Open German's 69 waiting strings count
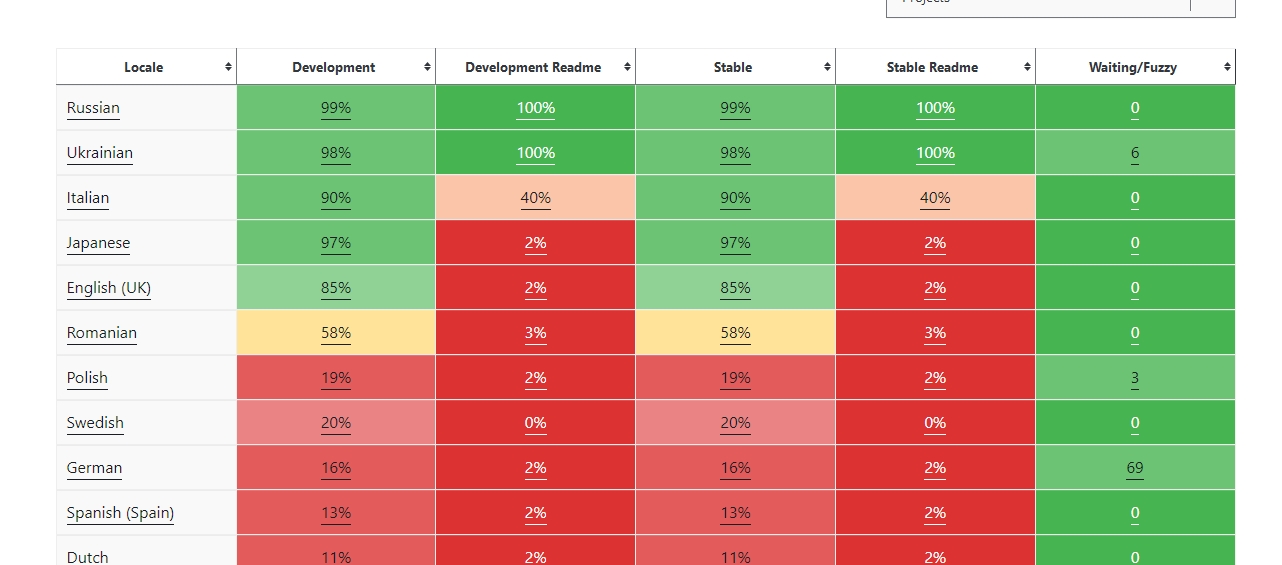Viewport: 1282px width, 565px height. [x=1134, y=468]
